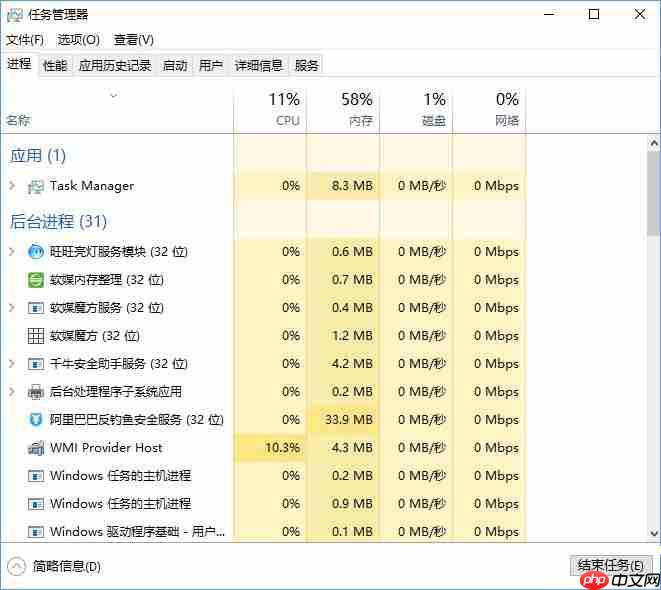Switch to the 详细信息 tab

[258, 65]
